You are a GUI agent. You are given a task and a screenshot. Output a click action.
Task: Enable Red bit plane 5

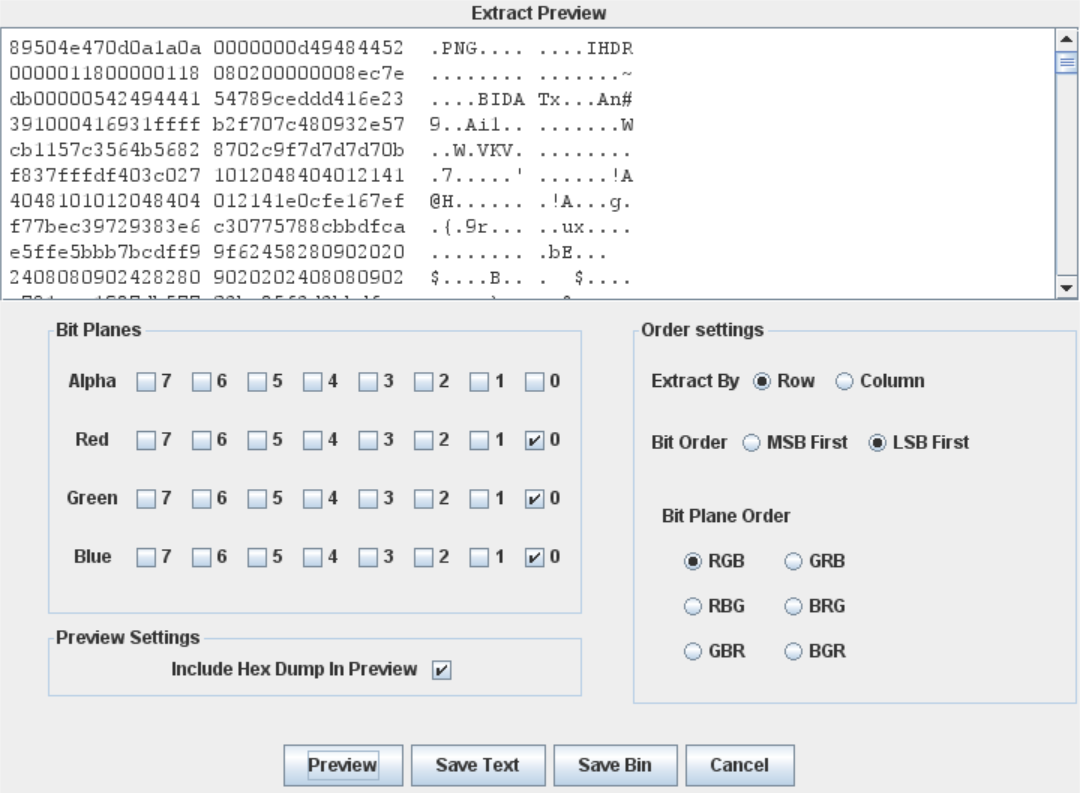(x=257, y=440)
